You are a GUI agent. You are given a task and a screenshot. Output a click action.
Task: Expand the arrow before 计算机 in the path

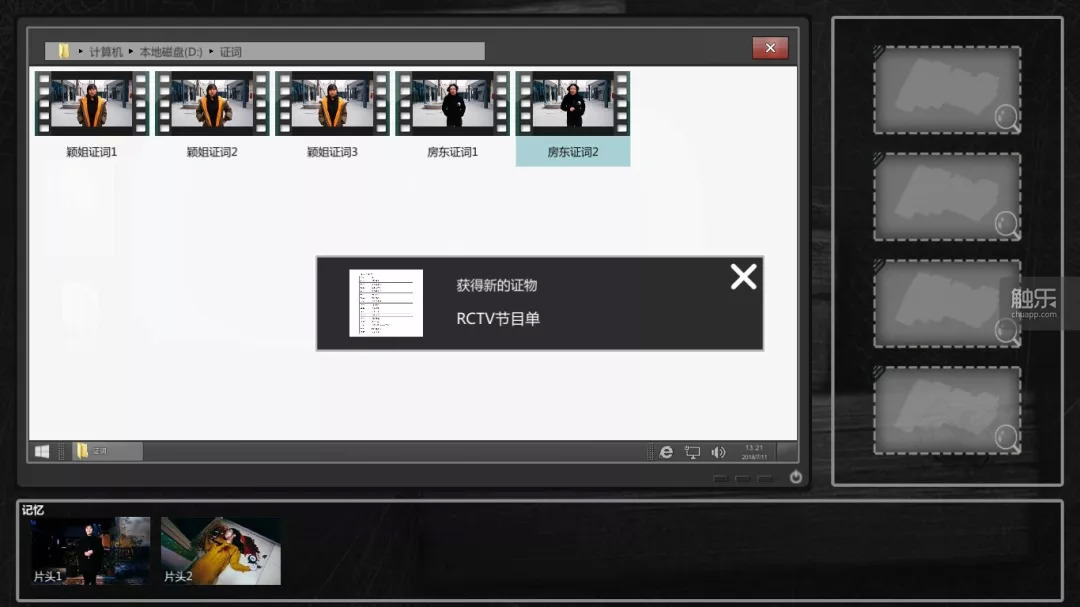click(x=81, y=51)
